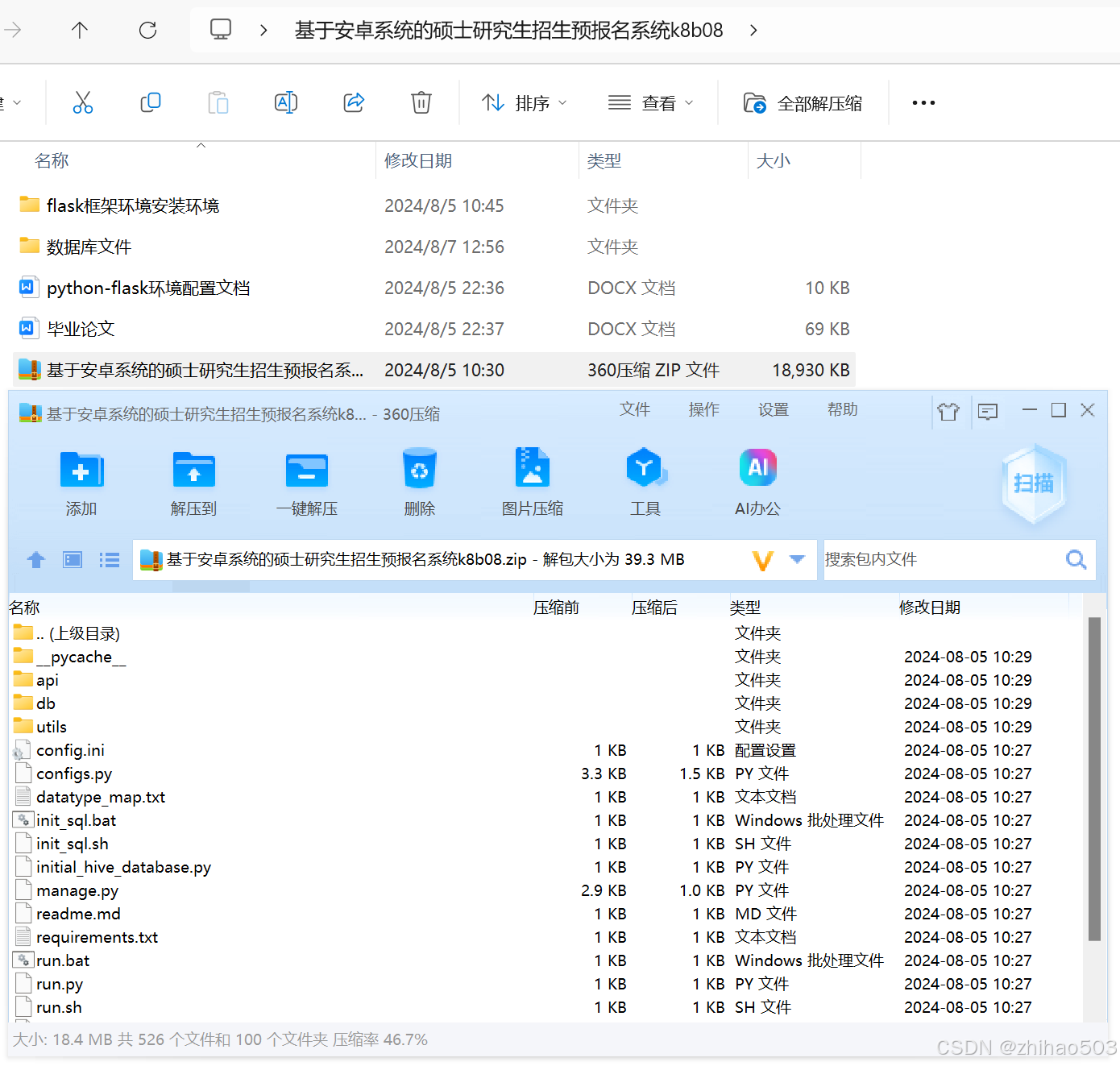This screenshot has height=1066, width=1120.
Task: Open the AI办公 AI office tool
Action: [x=757, y=482]
